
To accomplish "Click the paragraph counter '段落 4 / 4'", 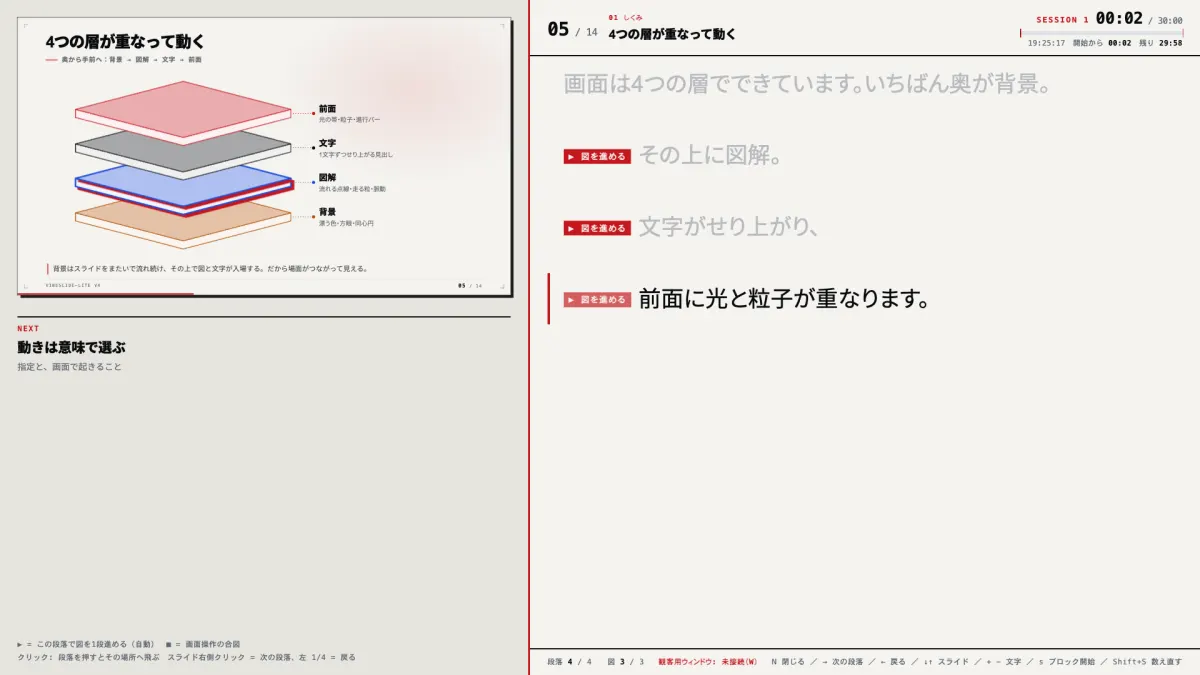I will tap(569, 662).
